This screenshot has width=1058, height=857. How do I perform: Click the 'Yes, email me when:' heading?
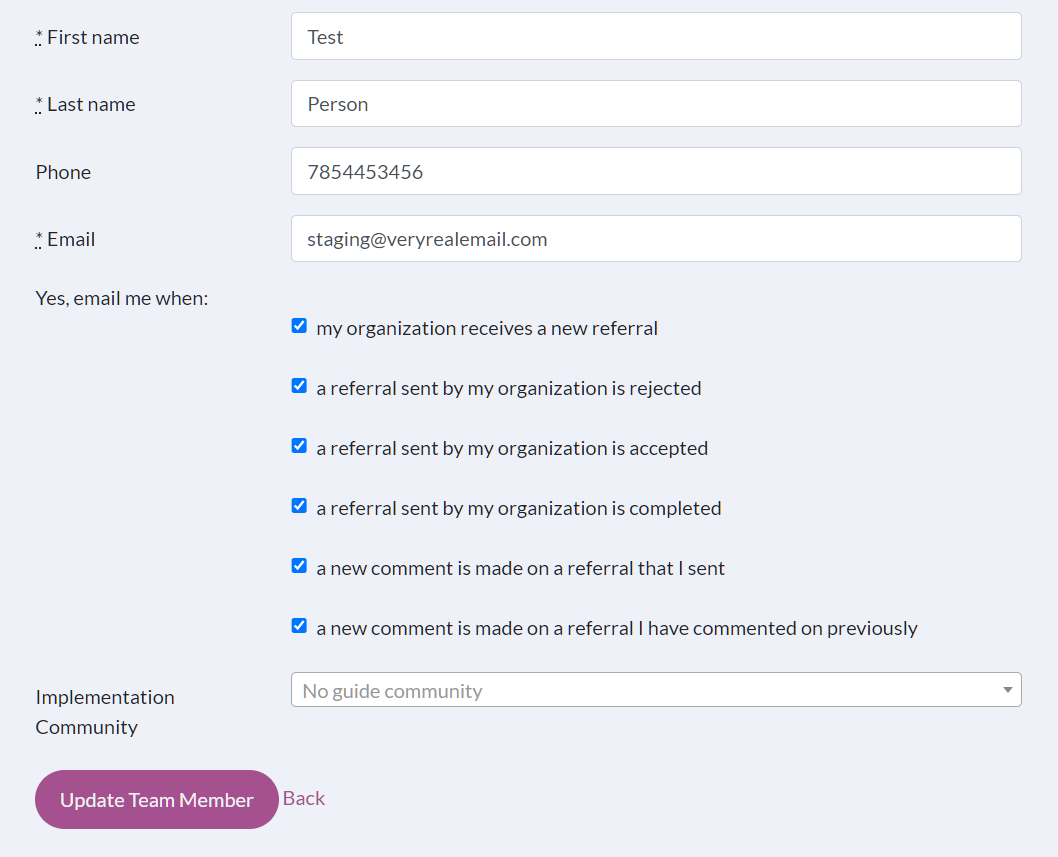pos(122,298)
